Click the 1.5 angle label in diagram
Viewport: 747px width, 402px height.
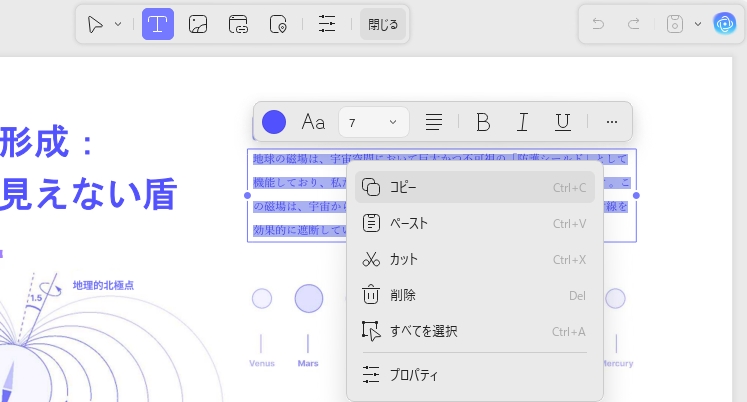click(x=36, y=298)
